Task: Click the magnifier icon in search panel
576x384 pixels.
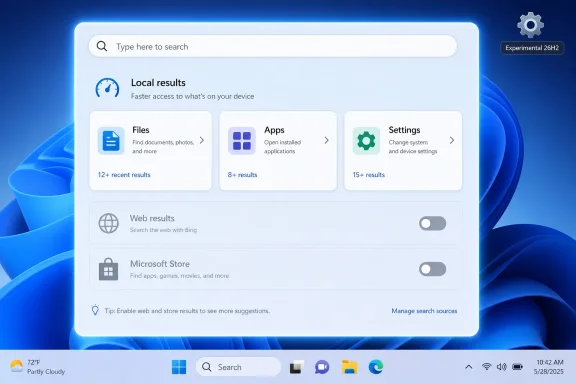Action: click(x=102, y=46)
